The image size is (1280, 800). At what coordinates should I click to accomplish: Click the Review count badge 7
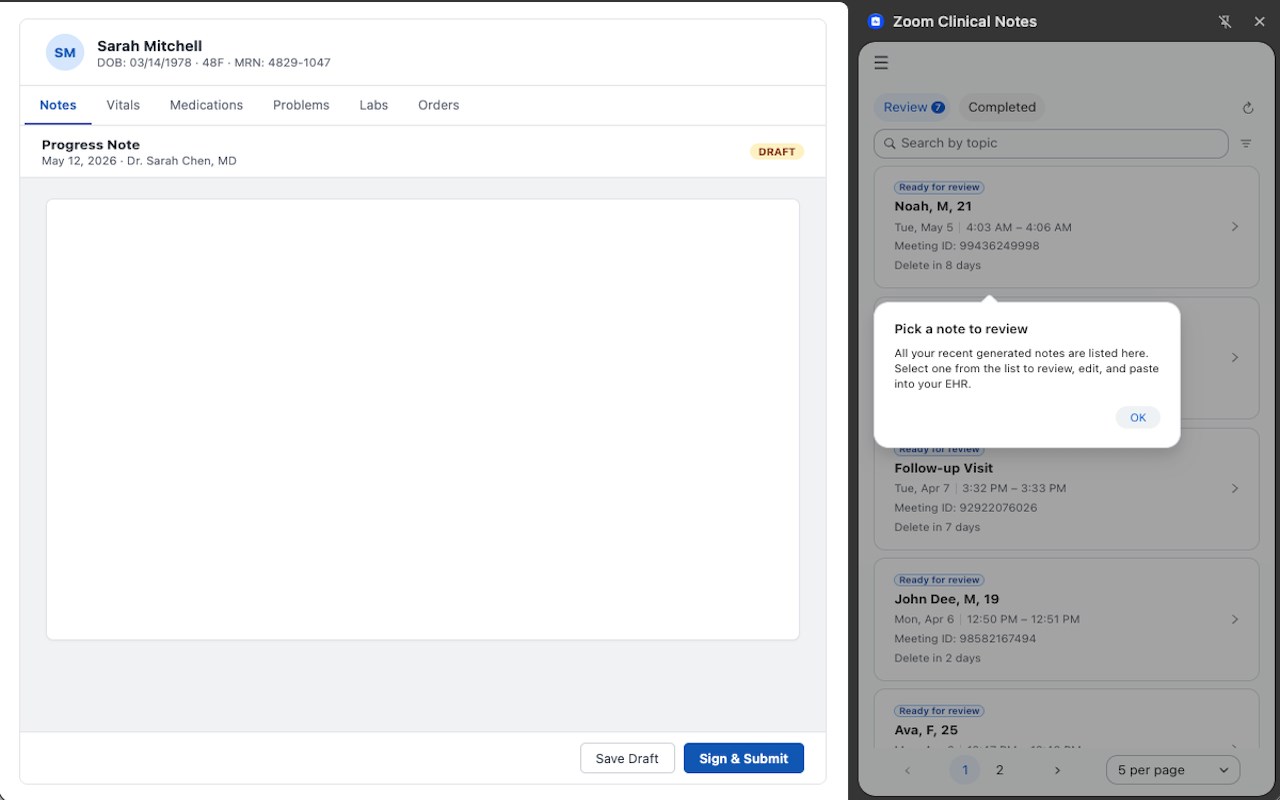coord(938,108)
